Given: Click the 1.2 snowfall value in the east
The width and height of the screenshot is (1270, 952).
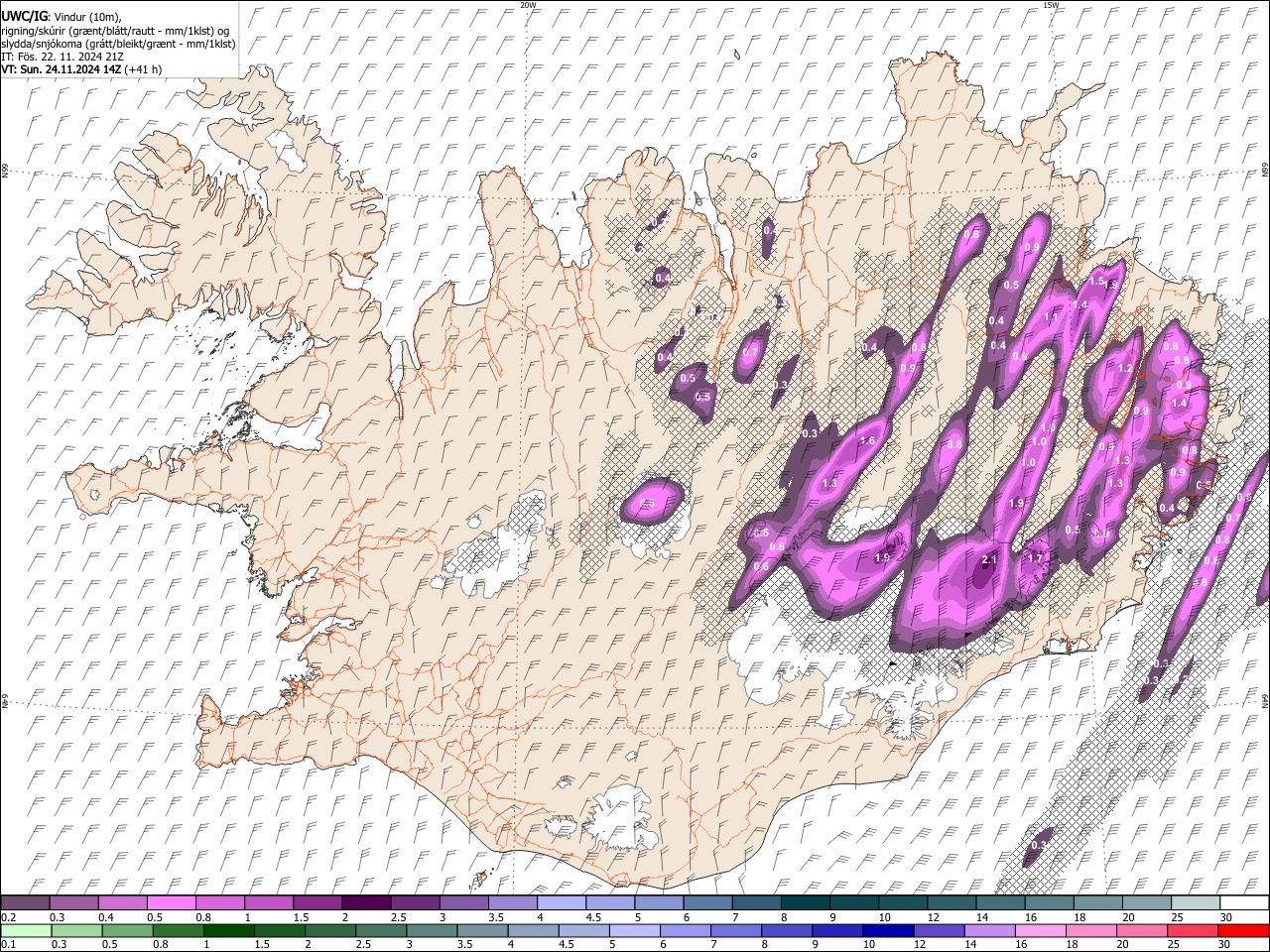Looking at the screenshot, I should 1125,368.
